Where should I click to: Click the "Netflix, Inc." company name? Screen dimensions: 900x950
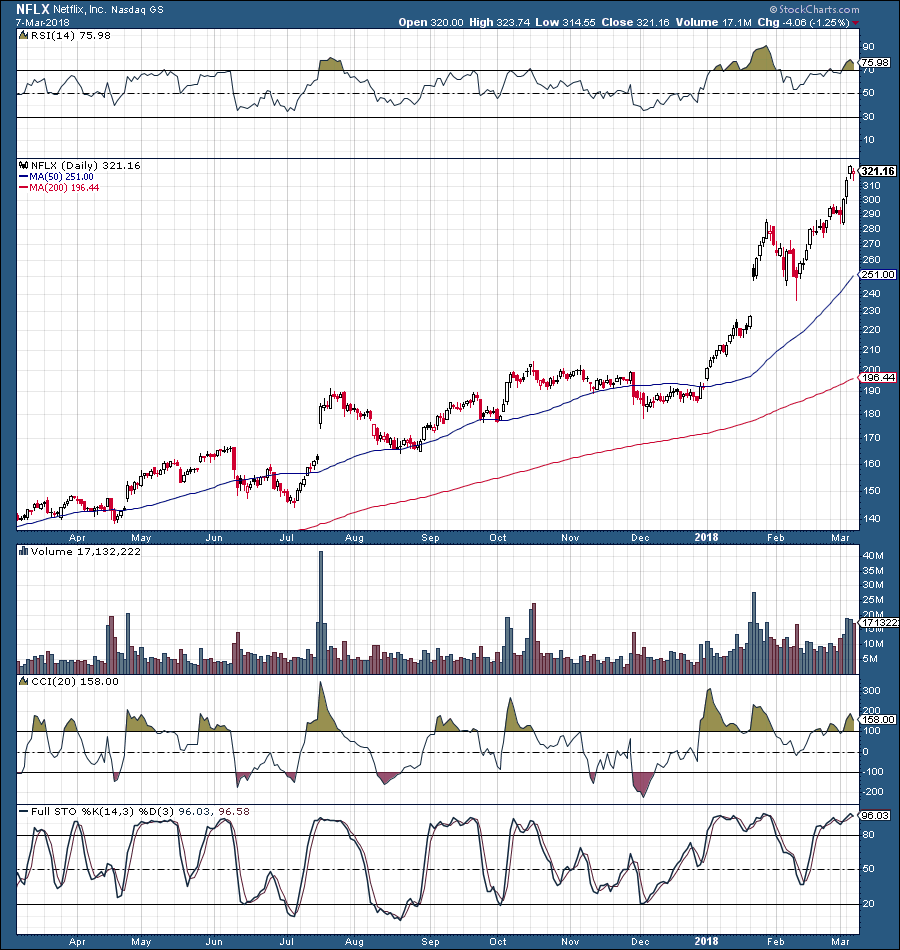point(80,10)
